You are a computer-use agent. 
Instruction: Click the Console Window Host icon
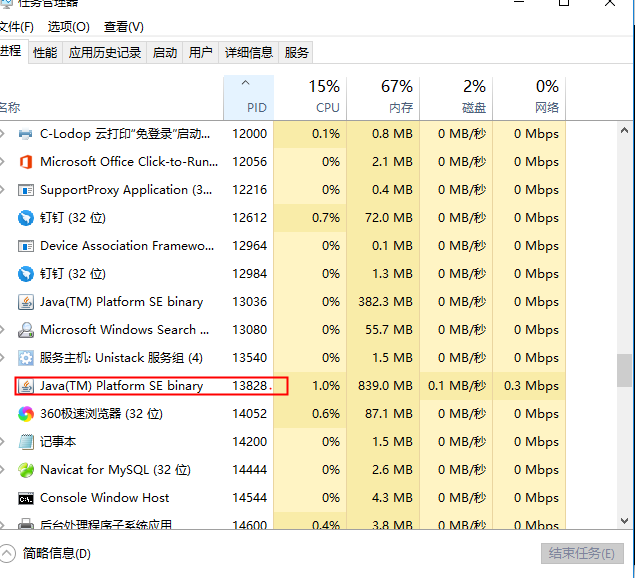(26, 498)
